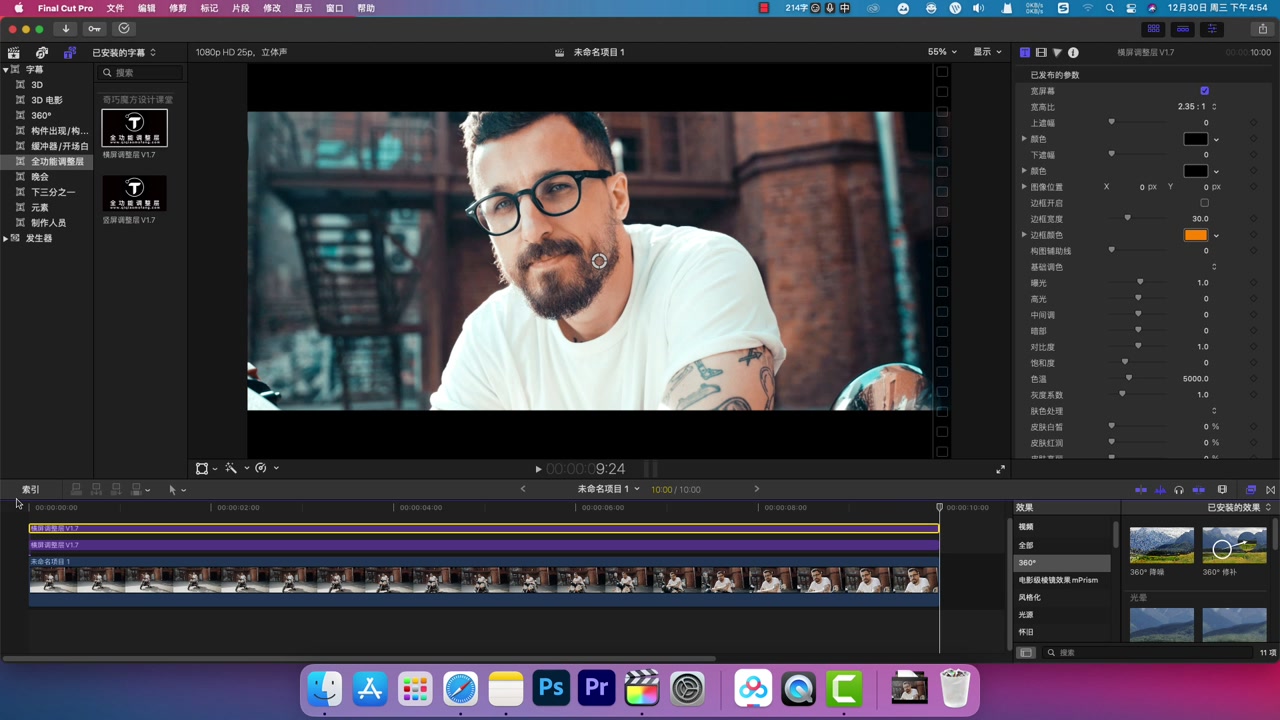This screenshot has height=720, width=1280.
Task: Open the title inspector tab icon
Action: tap(1025, 52)
